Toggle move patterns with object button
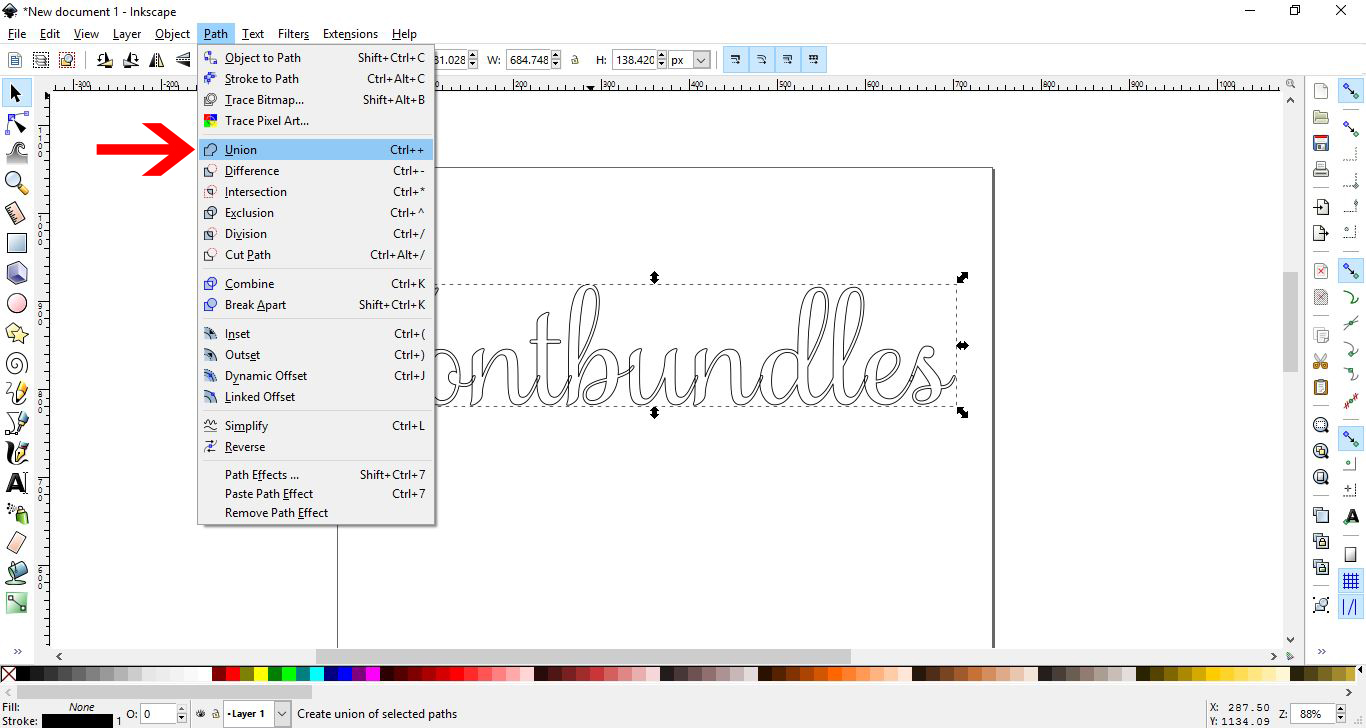1366x728 pixels. (814, 60)
